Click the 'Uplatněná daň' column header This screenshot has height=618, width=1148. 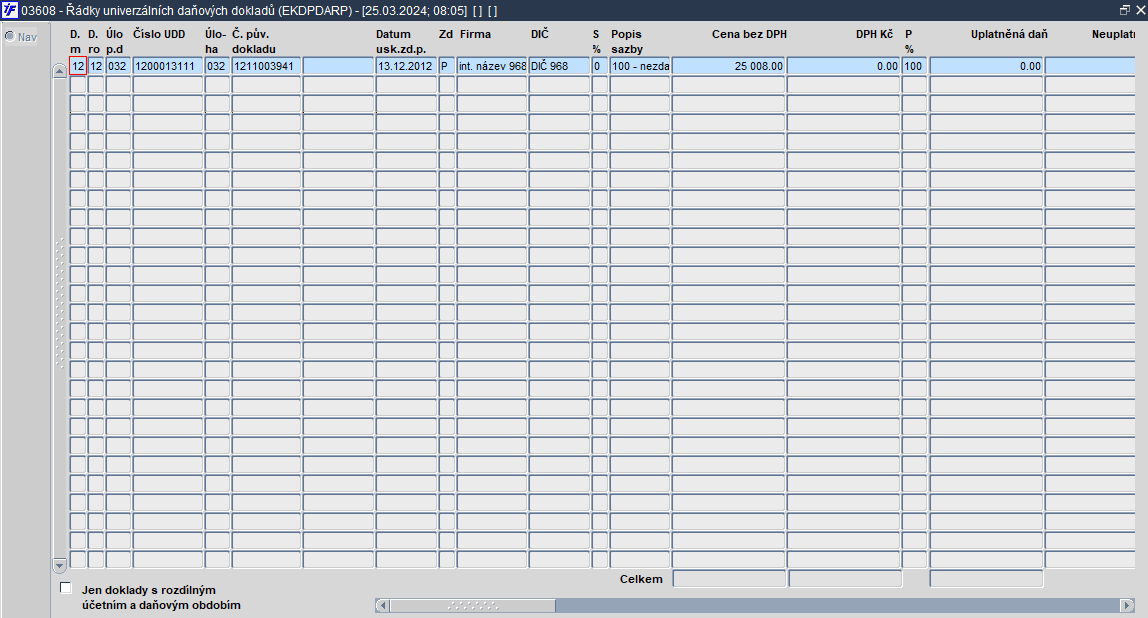pos(1009,34)
